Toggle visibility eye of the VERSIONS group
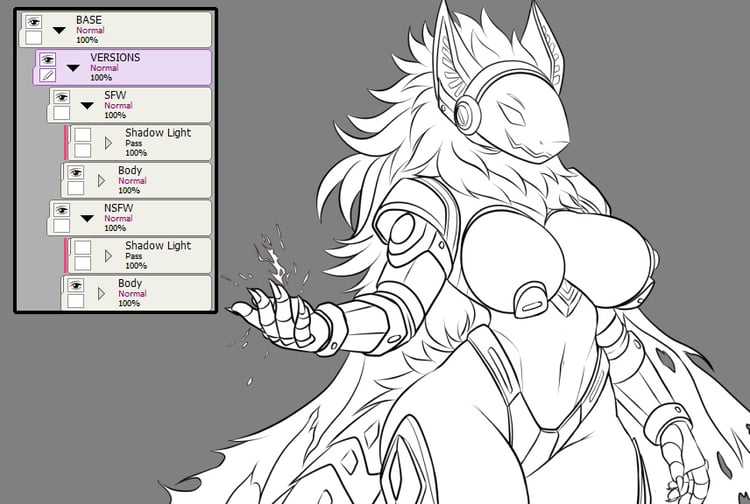The image size is (750, 504). coord(47,59)
